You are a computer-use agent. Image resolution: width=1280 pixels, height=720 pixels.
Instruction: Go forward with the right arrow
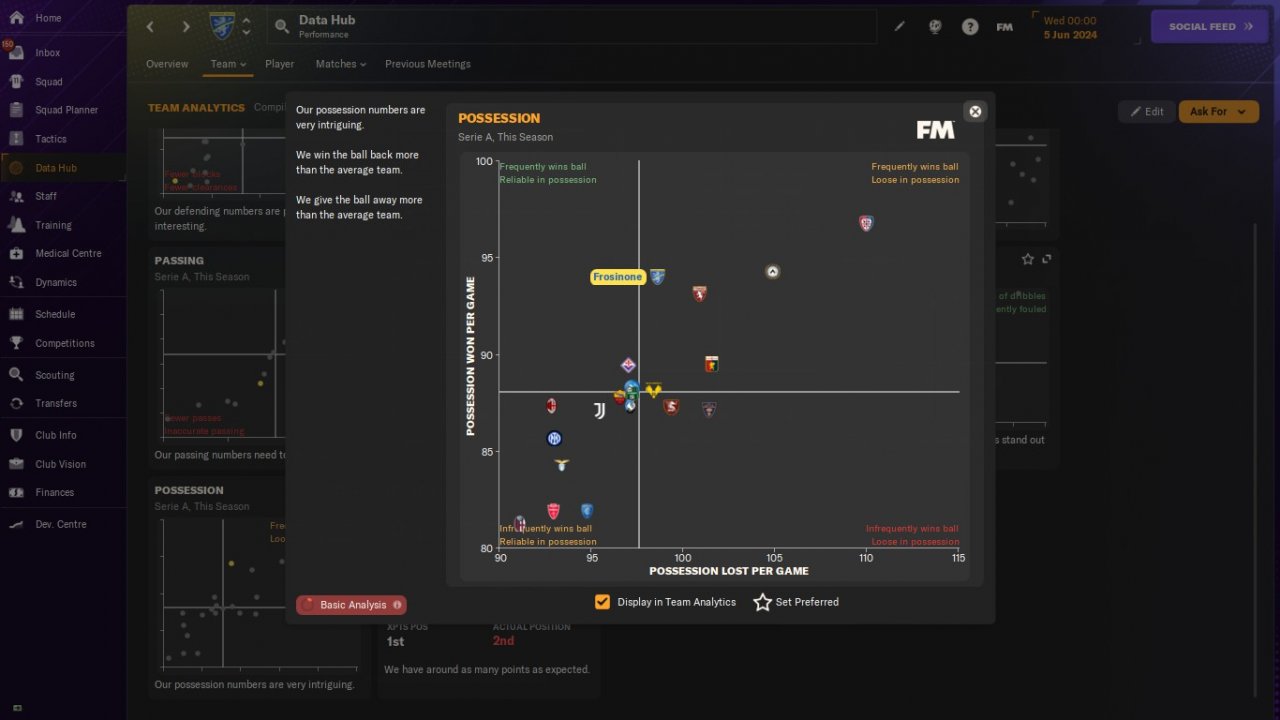click(x=185, y=27)
